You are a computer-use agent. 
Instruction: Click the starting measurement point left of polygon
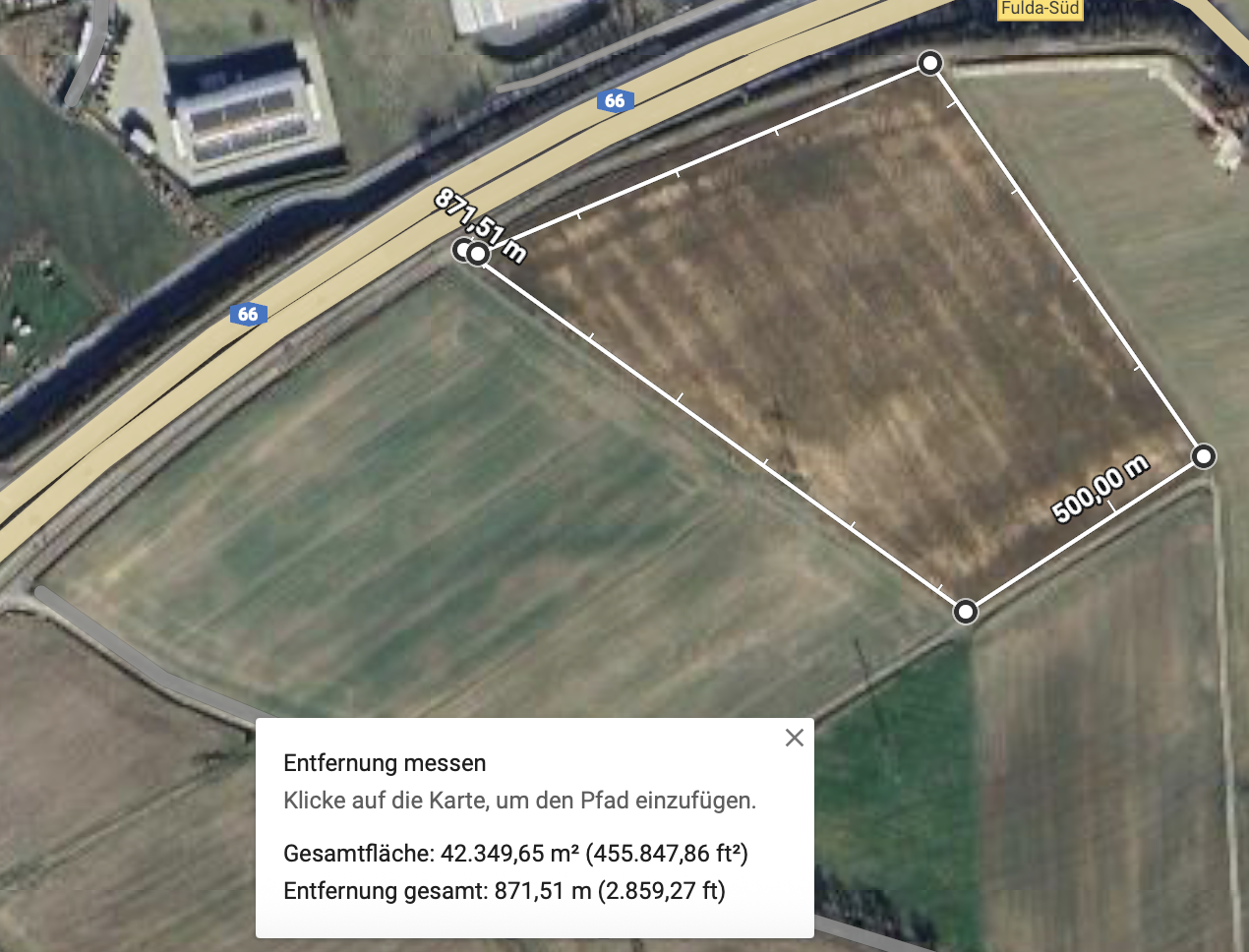(464, 250)
